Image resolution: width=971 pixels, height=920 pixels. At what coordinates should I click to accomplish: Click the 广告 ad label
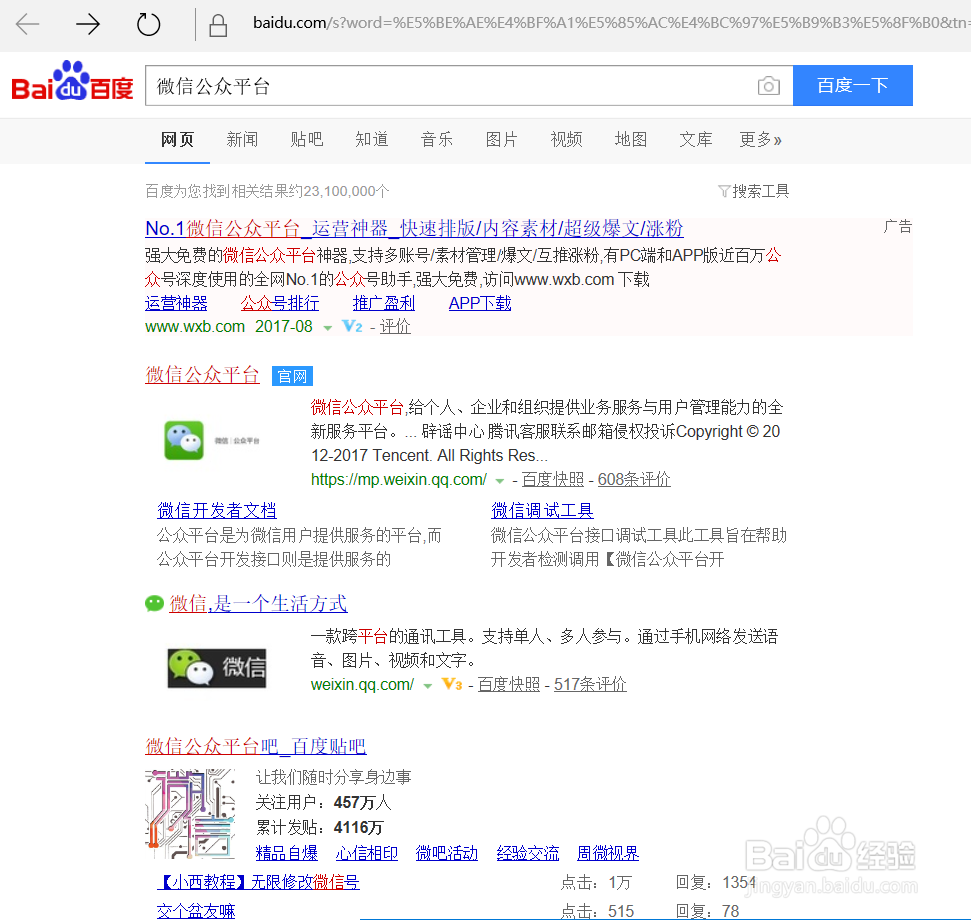[897, 227]
